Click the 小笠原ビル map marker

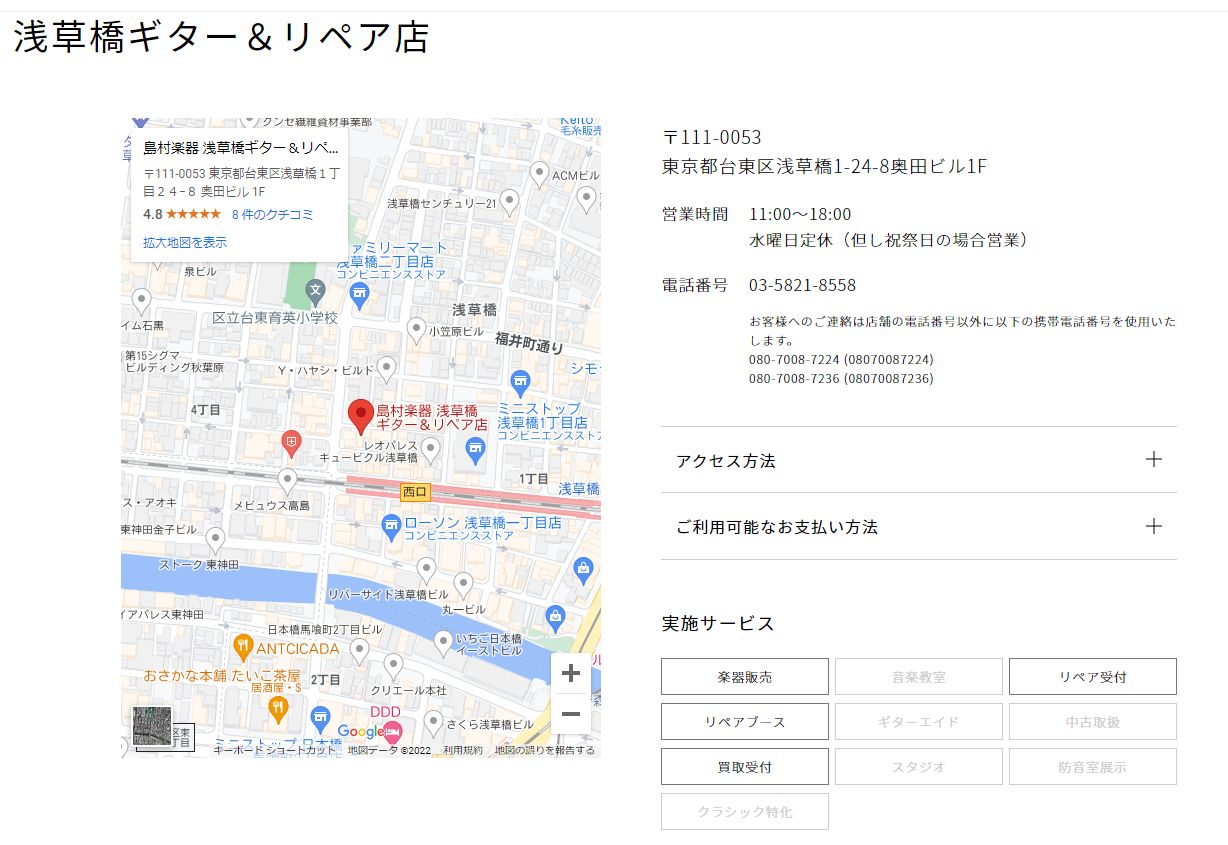click(417, 329)
